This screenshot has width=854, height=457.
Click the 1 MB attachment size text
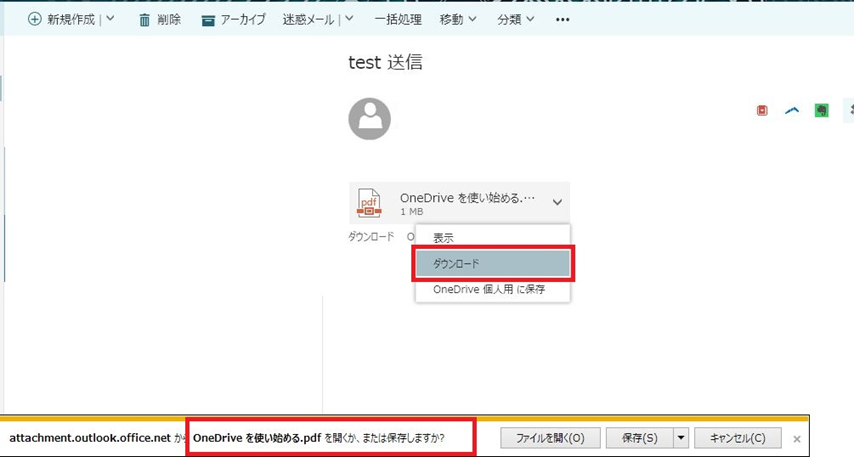pyautogui.click(x=412, y=212)
